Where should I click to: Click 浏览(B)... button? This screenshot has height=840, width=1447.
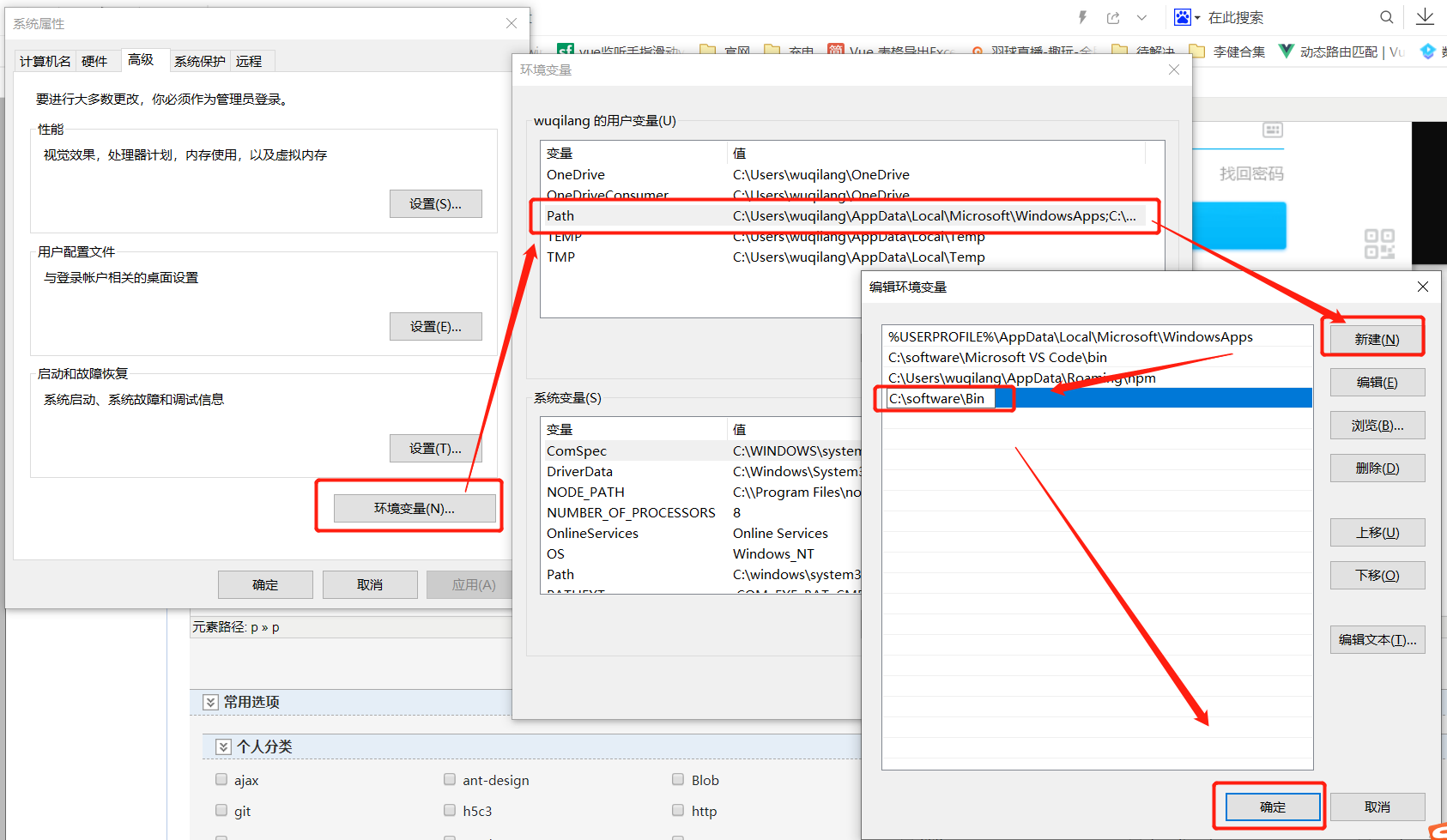pos(1377,425)
